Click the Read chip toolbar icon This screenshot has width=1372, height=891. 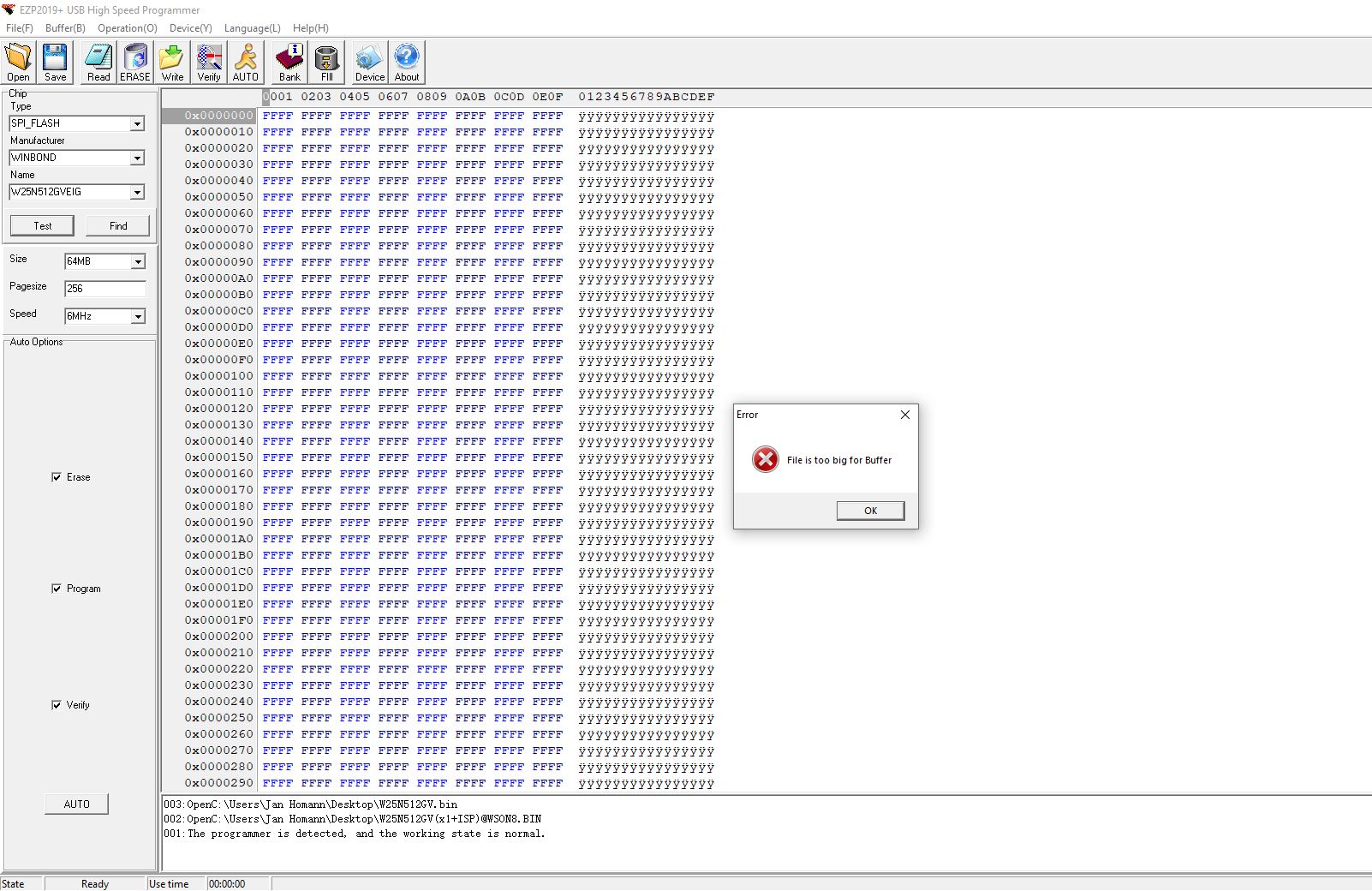pos(98,63)
